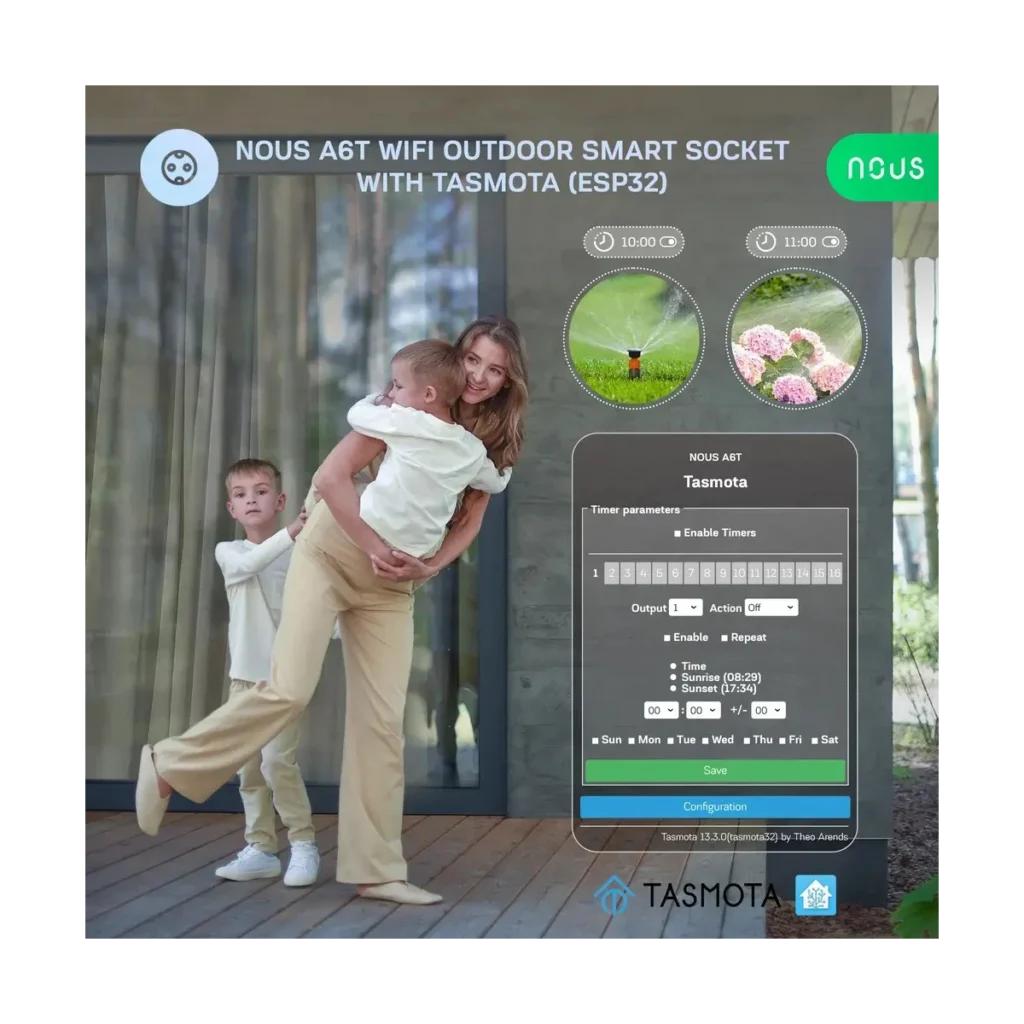Image resolution: width=1024 pixels, height=1024 pixels.
Task: Check the Wed day checkbox
Action: click(705, 741)
